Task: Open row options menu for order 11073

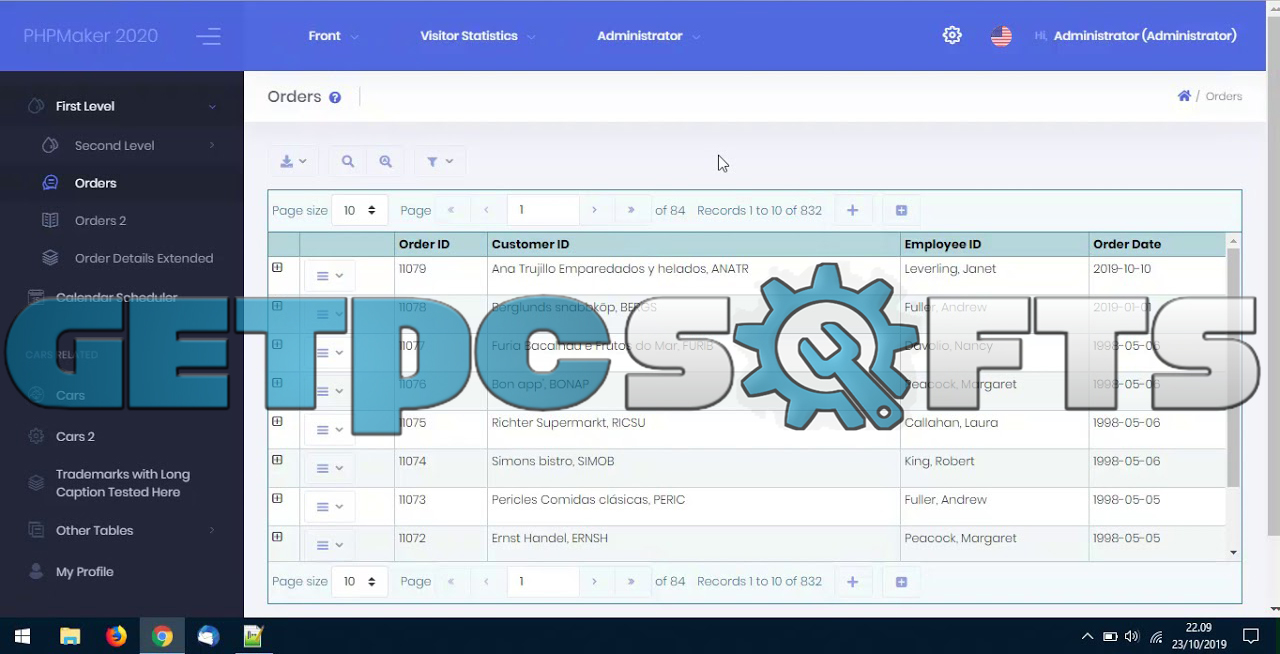Action: (329, 507)
